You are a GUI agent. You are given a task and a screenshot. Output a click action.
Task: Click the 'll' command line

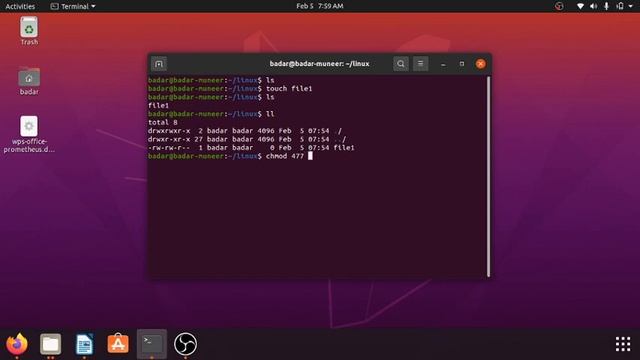click(x=211, y=114)
